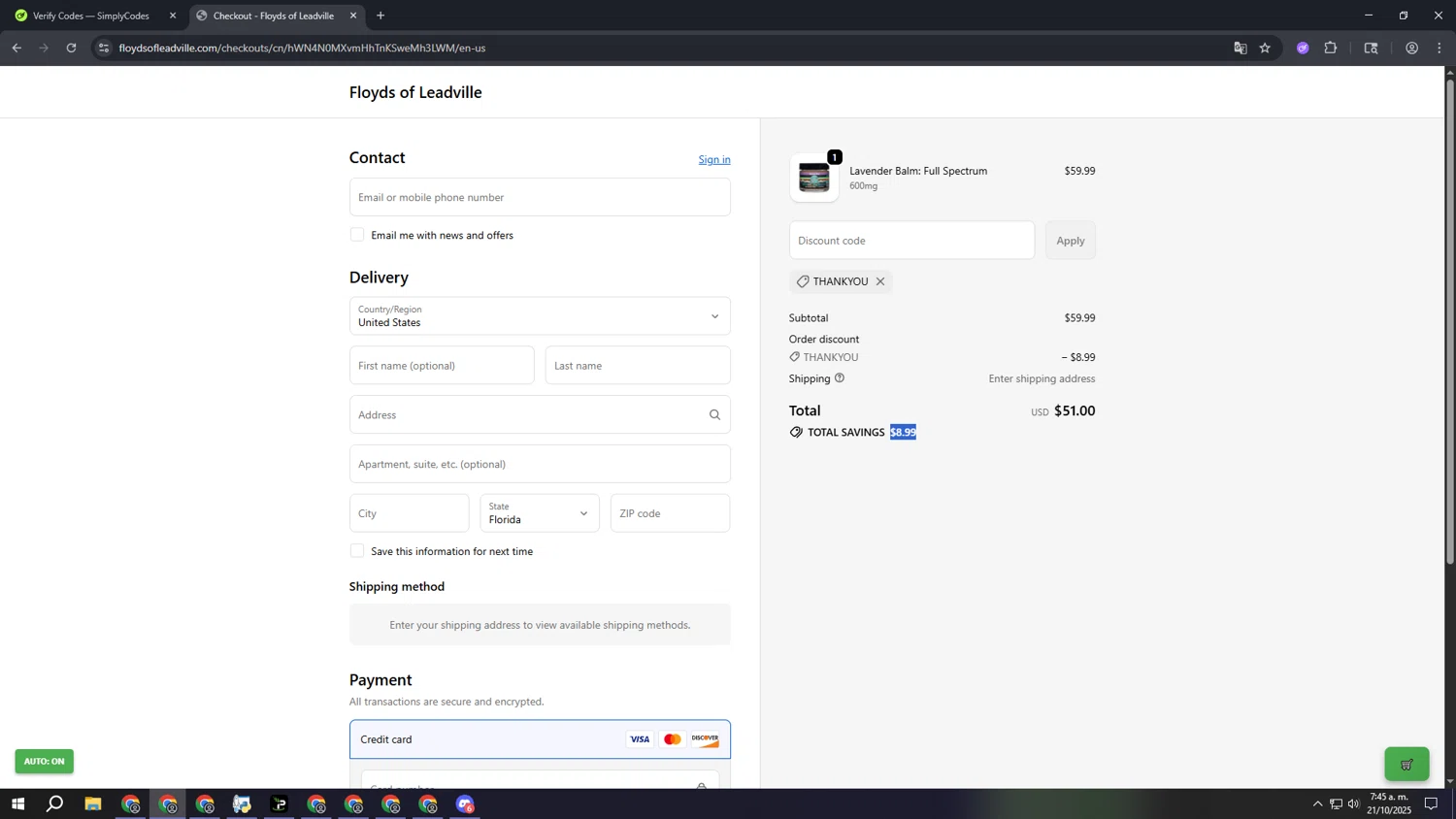Open the taskbar app with badge 6
Image resolution: width=1456 pixels, height=819 pixels.
466,804
